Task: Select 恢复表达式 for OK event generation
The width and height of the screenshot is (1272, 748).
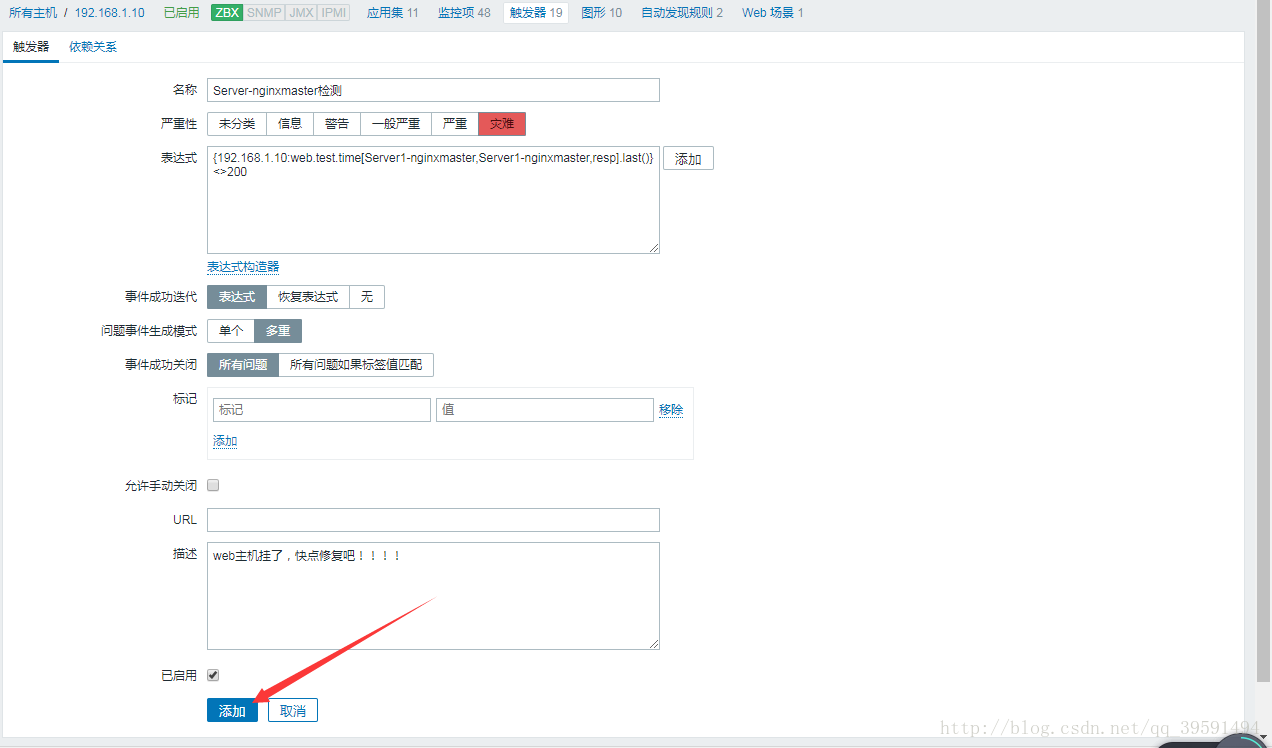Action: 307,296
